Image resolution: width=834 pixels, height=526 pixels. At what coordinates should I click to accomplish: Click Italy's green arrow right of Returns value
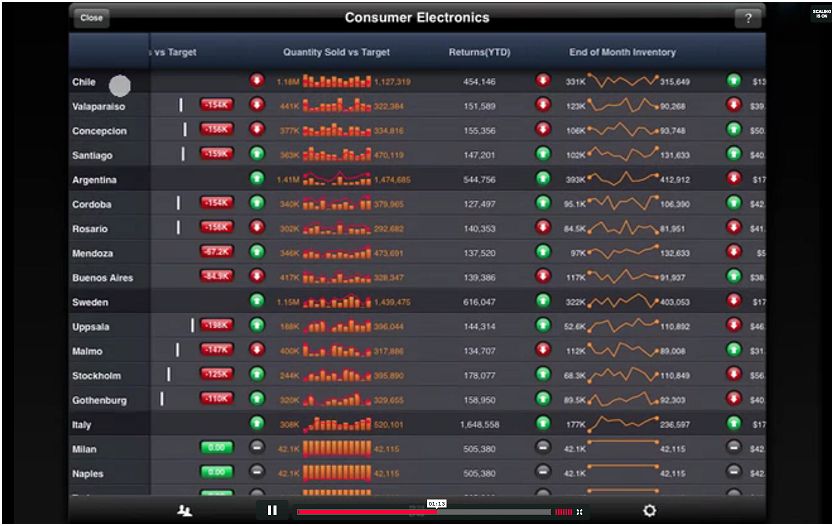click(x=543, y=423)
